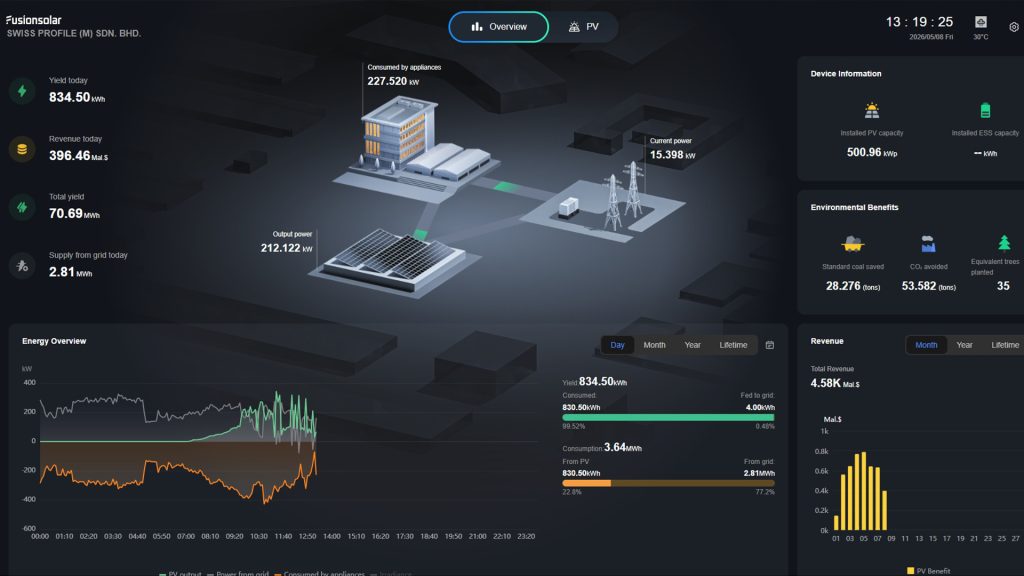Switch Revenue panel to Year
The height and width of the screenshot is (576, 1024).
pos(964,345)
